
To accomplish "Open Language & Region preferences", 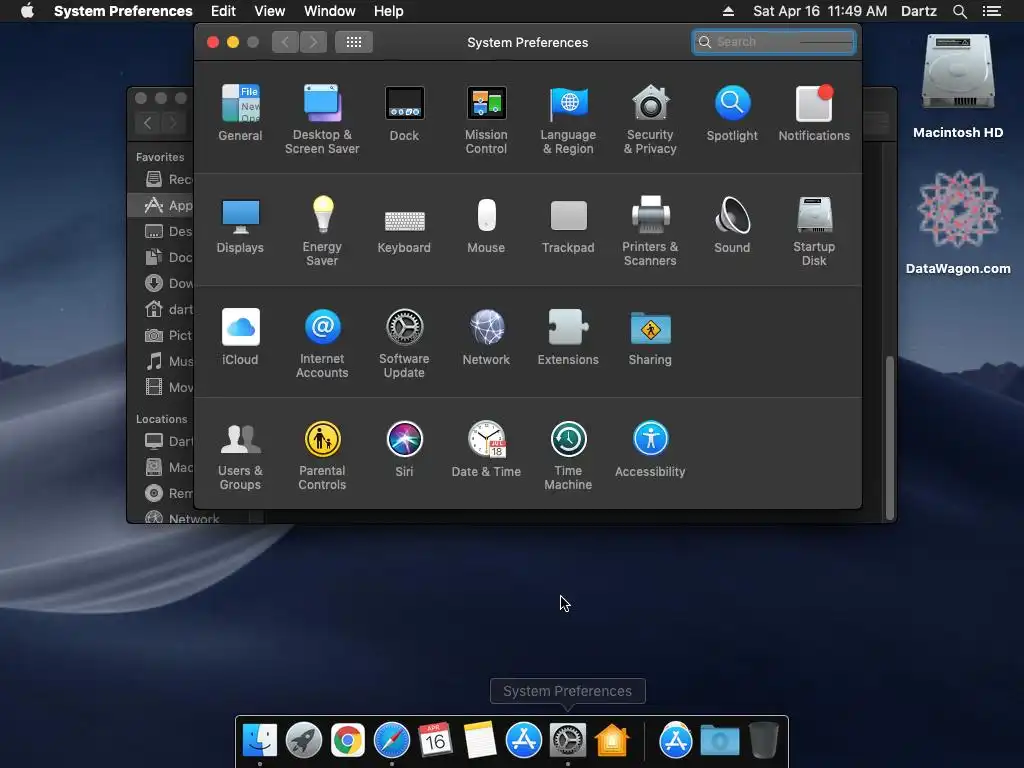I will 568,120.
